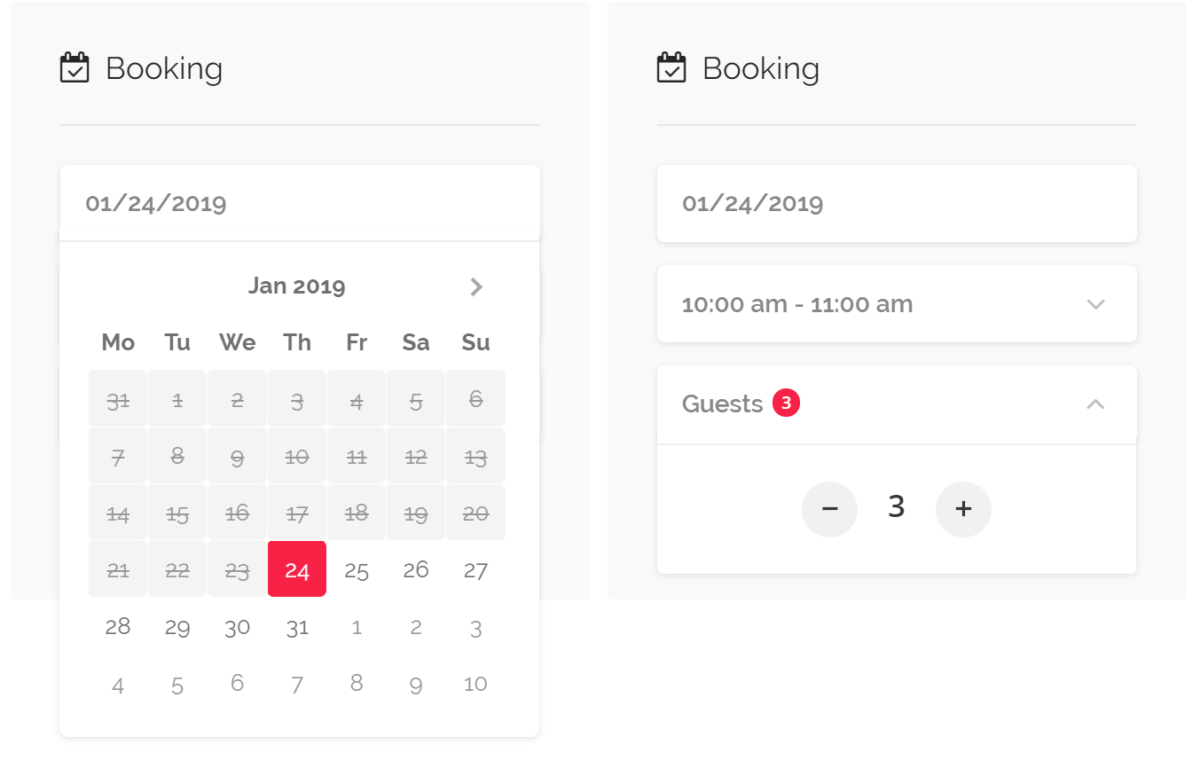1200x768 pixels.
Task: Select February 10 in the calendar
Action: [476, 684]
